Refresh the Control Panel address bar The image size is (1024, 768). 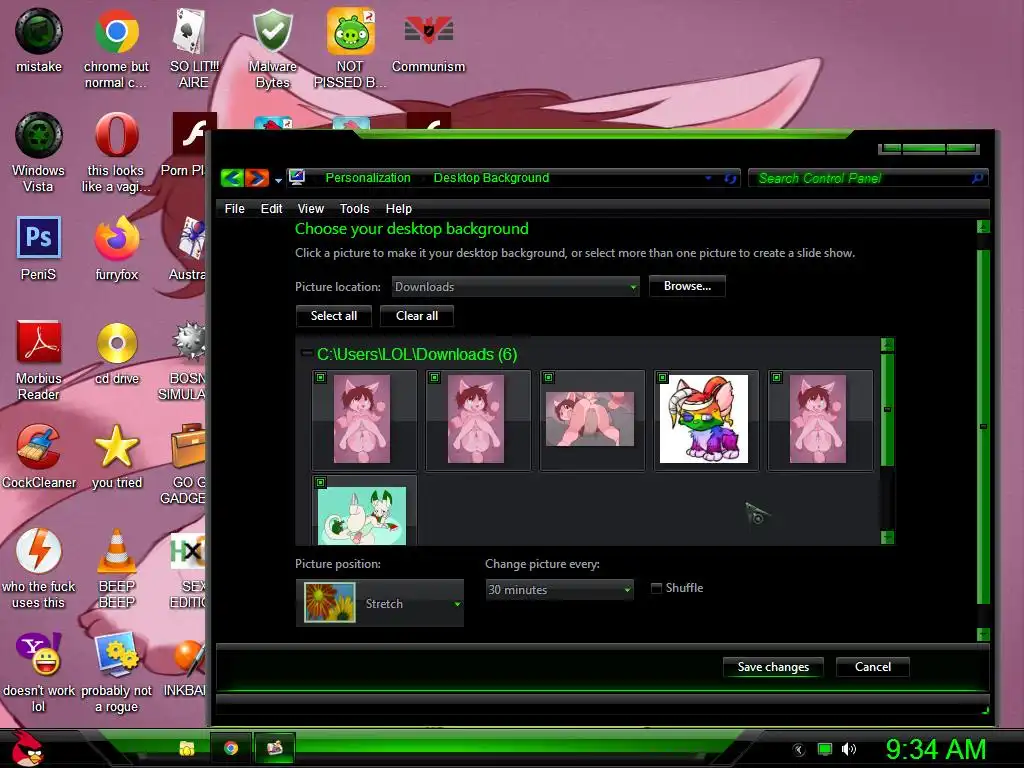click(x=730, y=178)
